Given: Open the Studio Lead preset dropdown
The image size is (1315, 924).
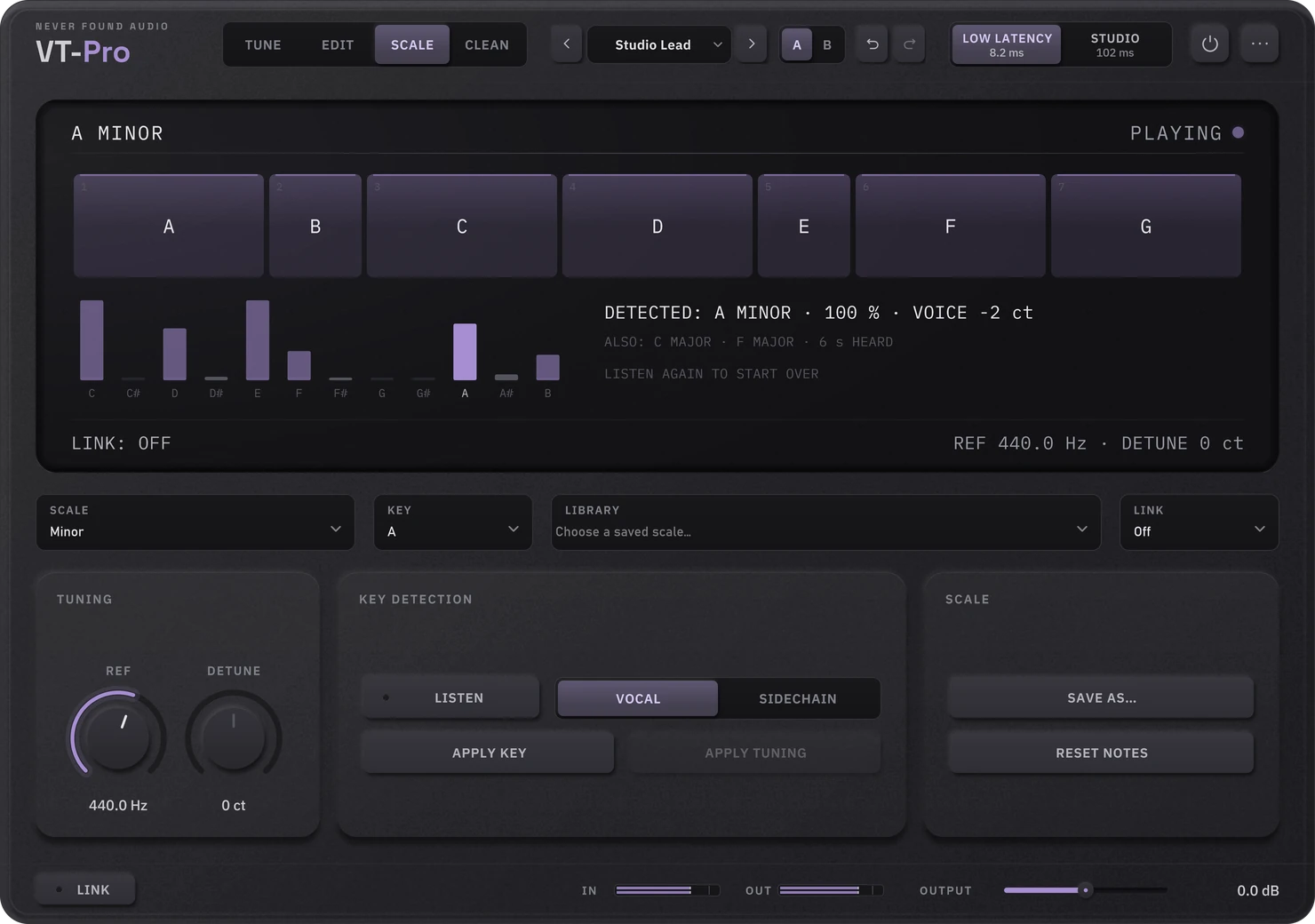Looking at the screenshot, I should coord(659,44).
